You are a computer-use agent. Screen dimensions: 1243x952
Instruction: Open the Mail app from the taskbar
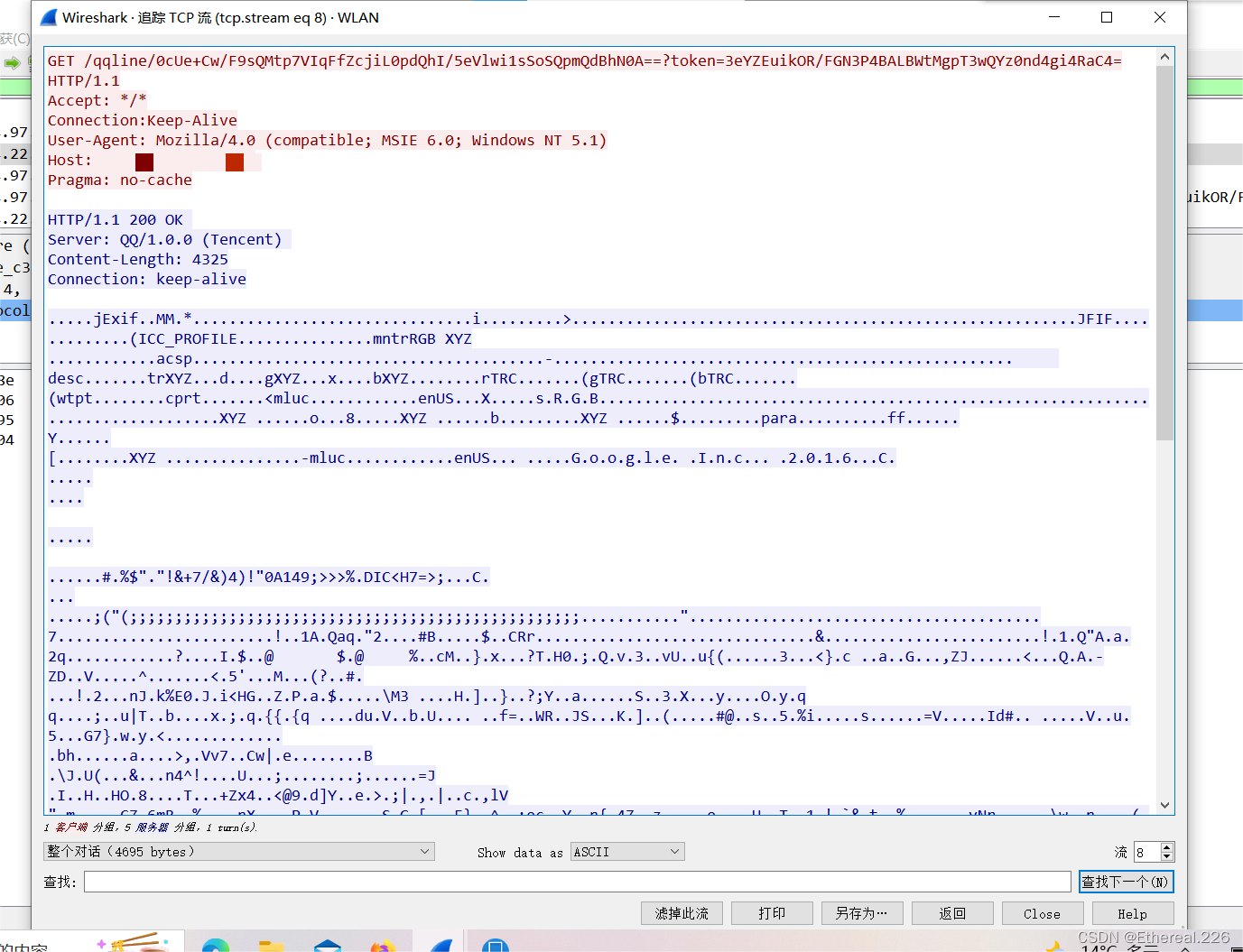(x=327, y=945)
